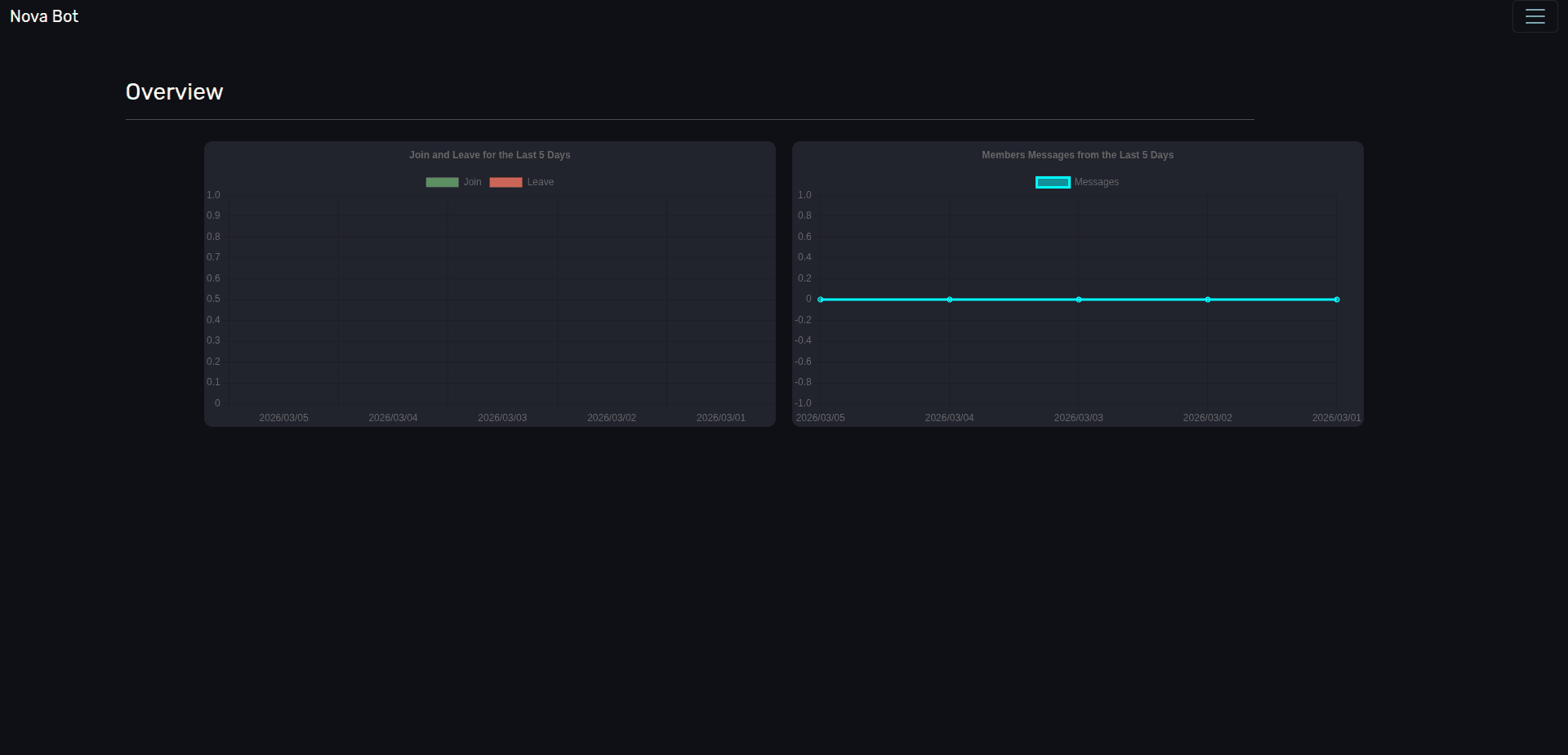Viewport: 1568px width, 755px height.
Task: Click the 2026/03/01 label on Messages chart
Action: click(1336, 418)
